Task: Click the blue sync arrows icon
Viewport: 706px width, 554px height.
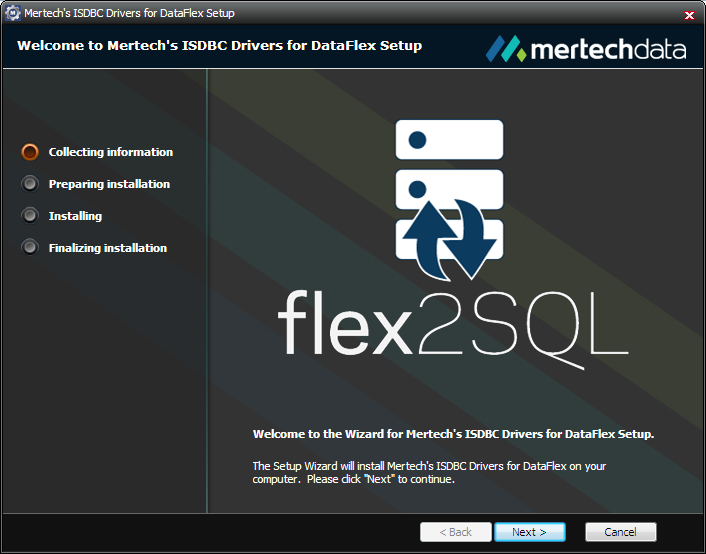Action: click(450, 238)
